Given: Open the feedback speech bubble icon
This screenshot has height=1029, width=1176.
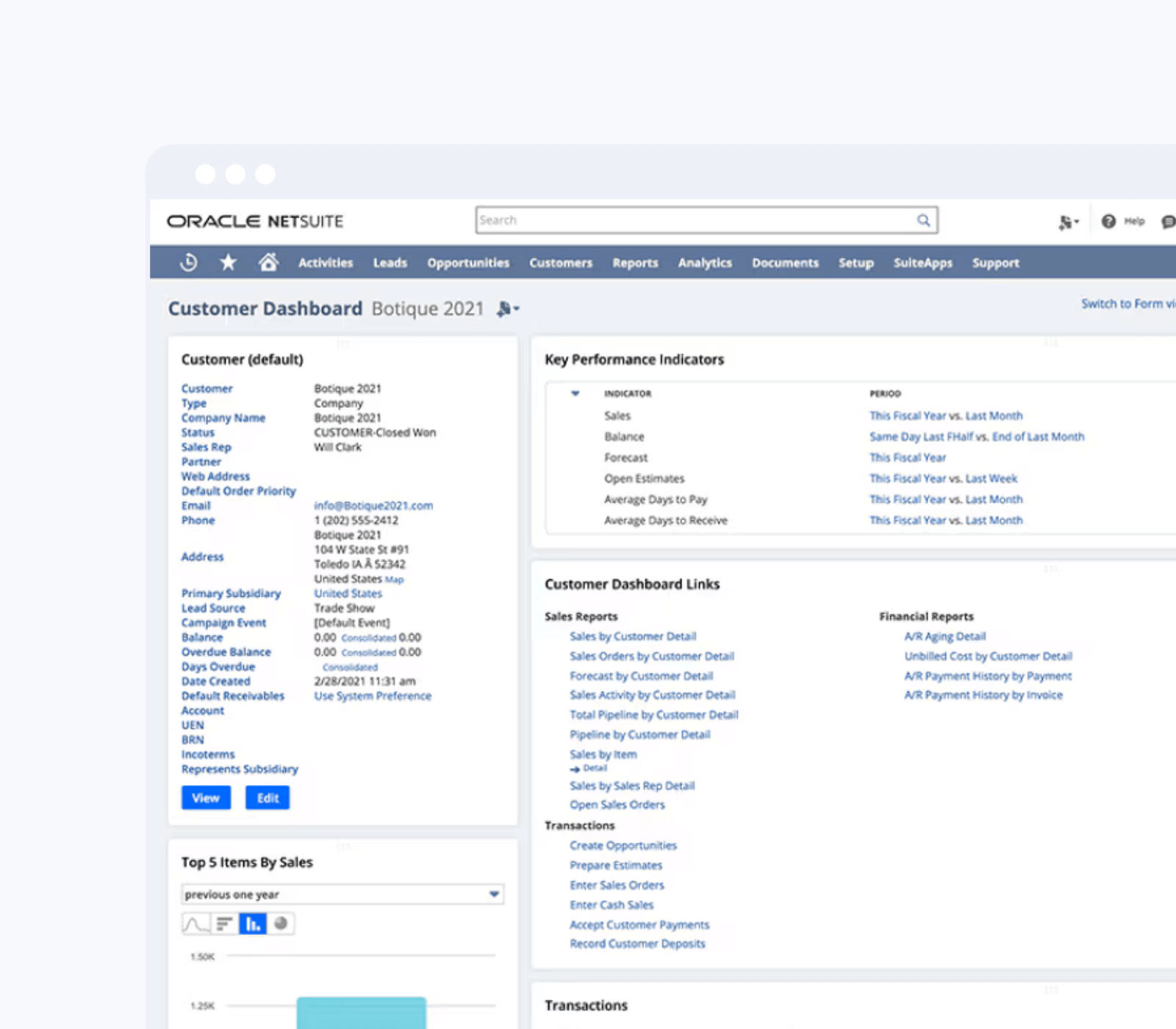Looking at the screenshot, I should 1169,221.
